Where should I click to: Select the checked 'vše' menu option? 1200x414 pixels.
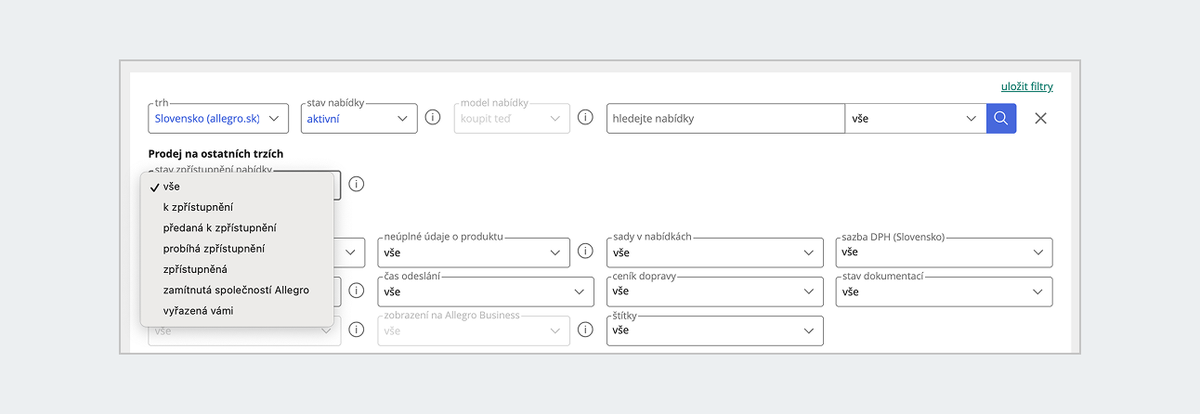coord(170,187)
